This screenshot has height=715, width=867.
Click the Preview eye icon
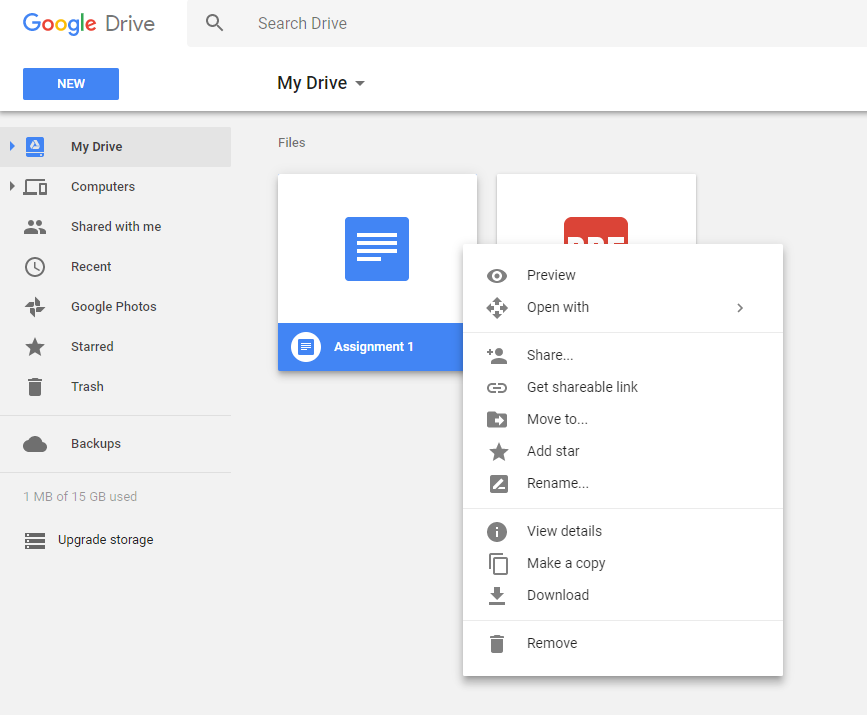pyautogui.click(x=497, y=276)
